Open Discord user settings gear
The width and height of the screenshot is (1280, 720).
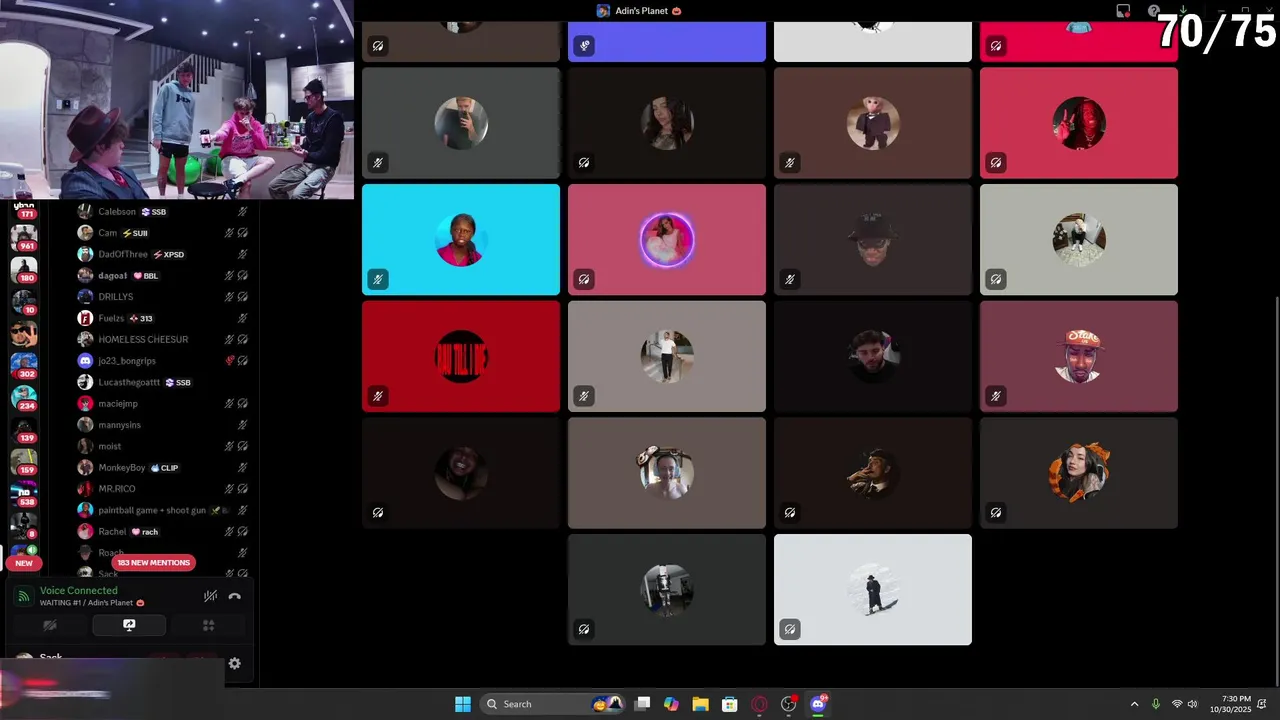click(235, 663)
